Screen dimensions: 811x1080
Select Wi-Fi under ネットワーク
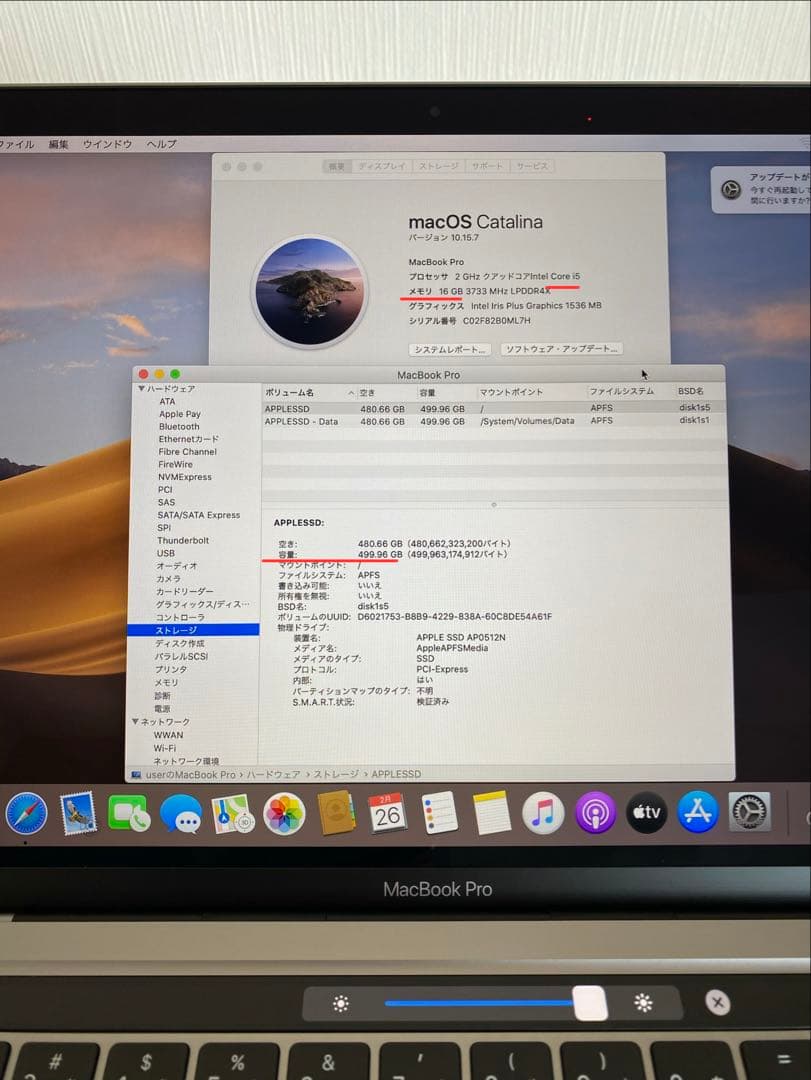(x=165, y=748)
